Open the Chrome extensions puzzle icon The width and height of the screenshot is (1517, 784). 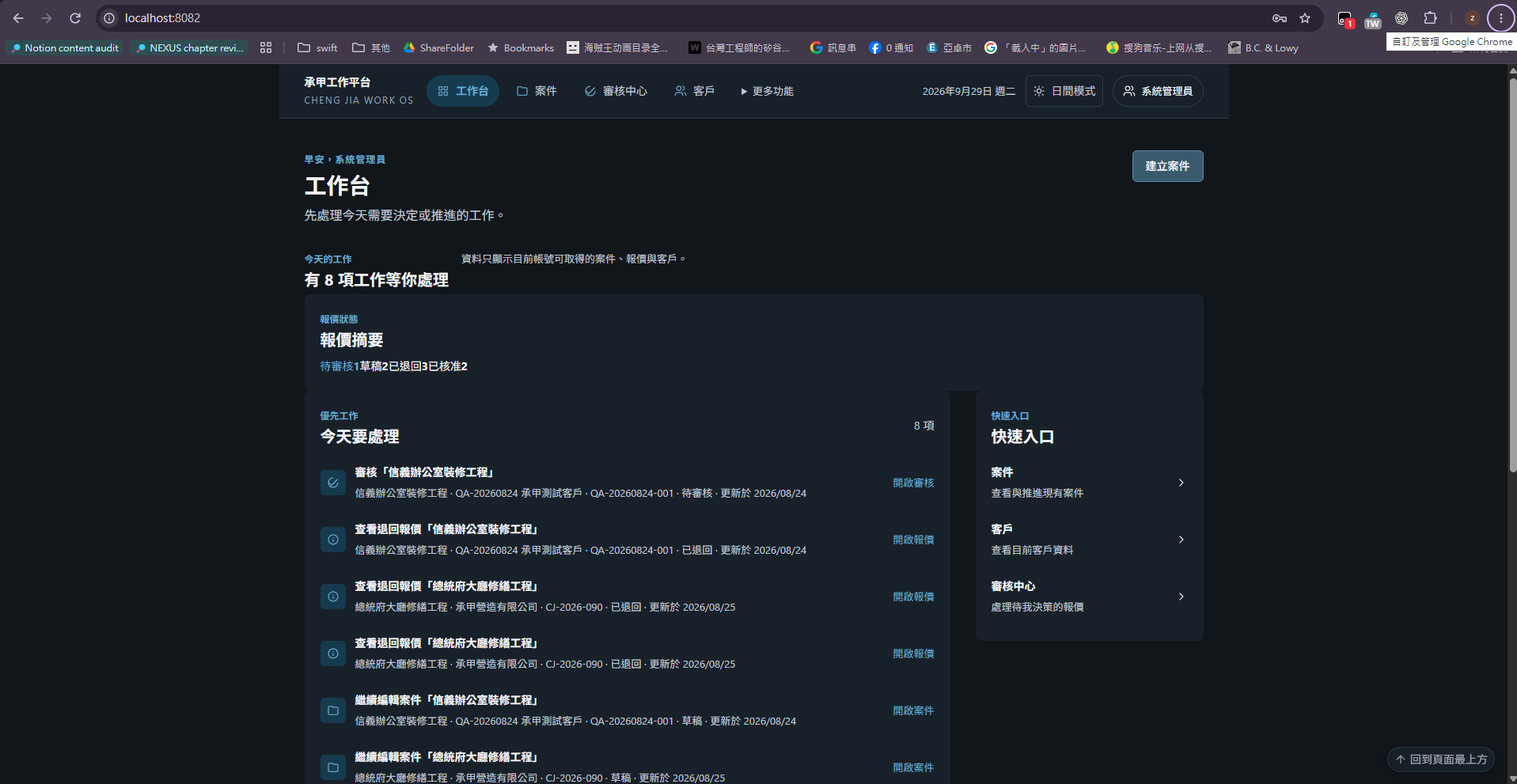tap(1430, 18)
